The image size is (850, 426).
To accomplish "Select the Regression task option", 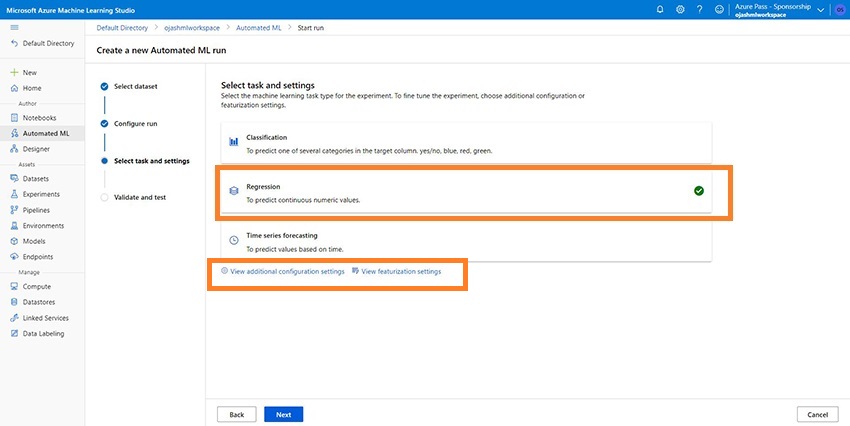I will pos(465,191).
